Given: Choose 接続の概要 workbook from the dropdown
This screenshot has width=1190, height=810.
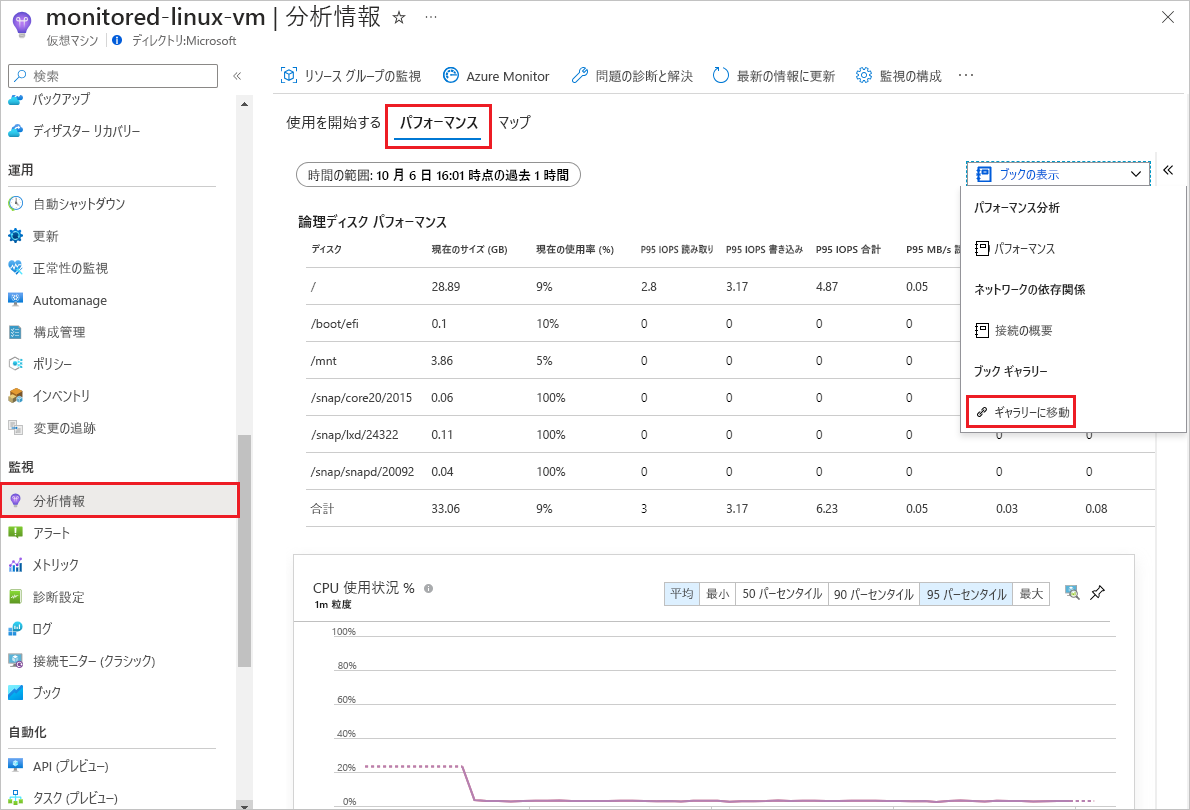Looking at the screenshot, I should click(1013, 331).
